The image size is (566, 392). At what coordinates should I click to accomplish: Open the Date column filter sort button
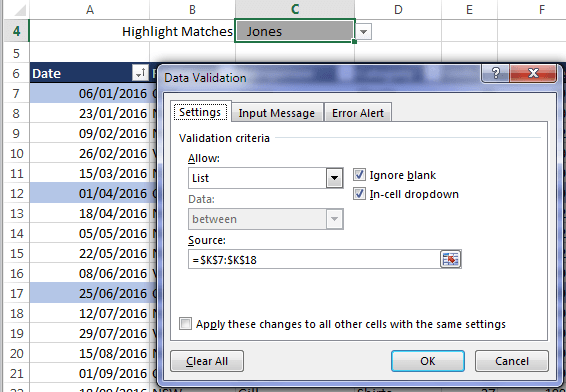point(140,73)
